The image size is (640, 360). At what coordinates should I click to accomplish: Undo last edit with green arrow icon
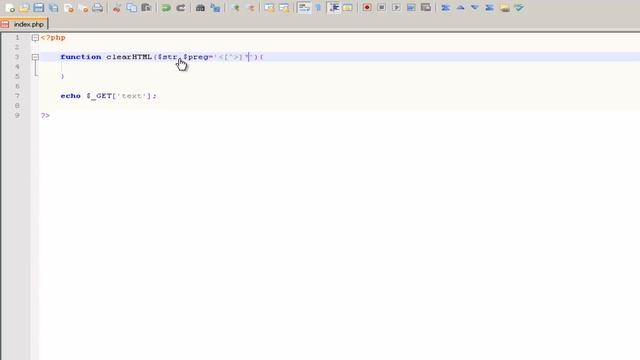point(166,8)
